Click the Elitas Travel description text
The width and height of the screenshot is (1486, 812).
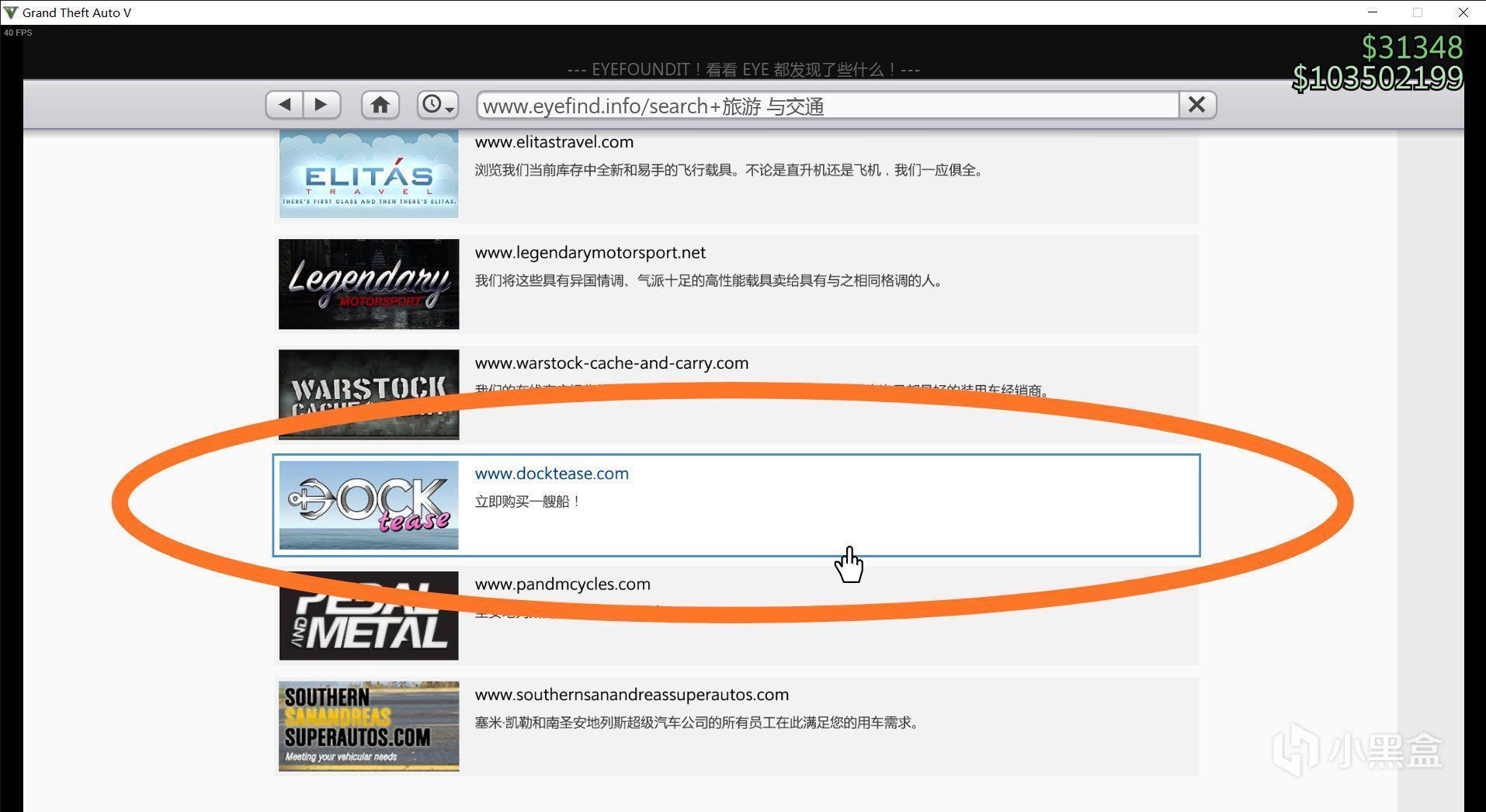tap(731, 170)
